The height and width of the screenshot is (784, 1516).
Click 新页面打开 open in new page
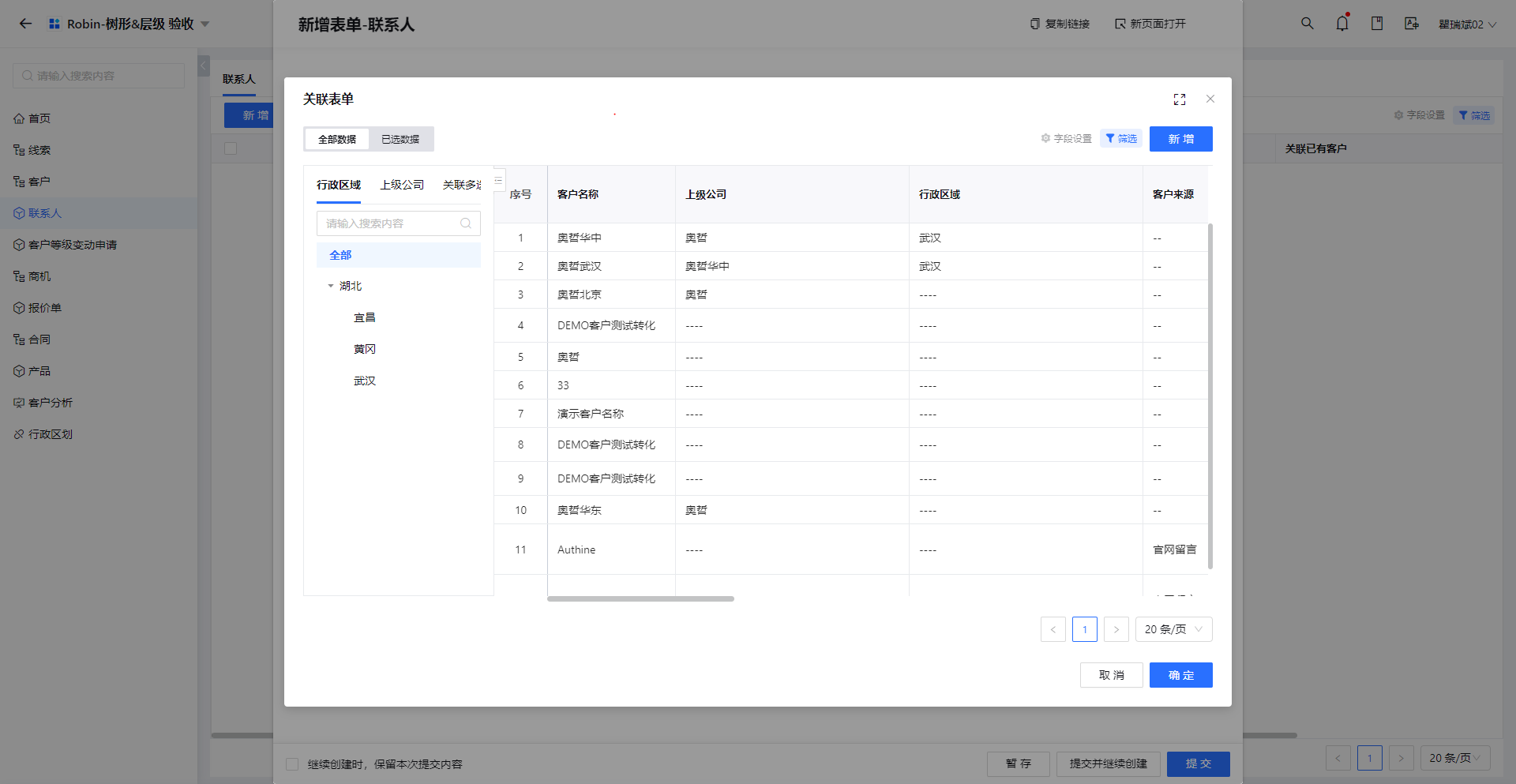click(1150, 24)
